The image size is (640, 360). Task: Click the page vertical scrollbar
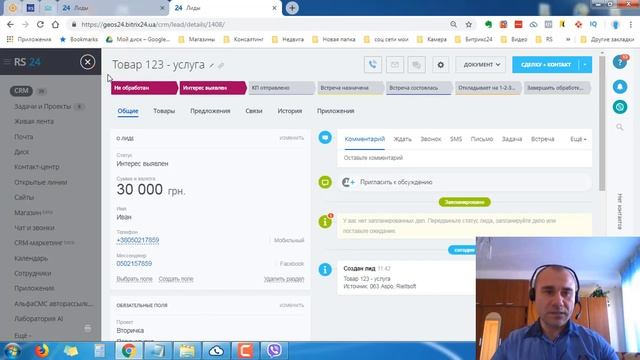[x=602, y=122]
